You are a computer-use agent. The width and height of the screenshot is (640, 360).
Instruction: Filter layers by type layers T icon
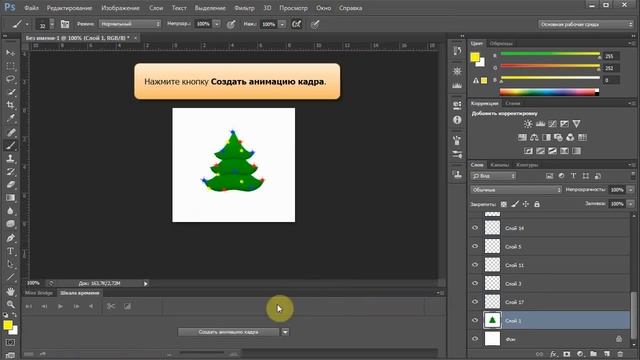(573, 176)
